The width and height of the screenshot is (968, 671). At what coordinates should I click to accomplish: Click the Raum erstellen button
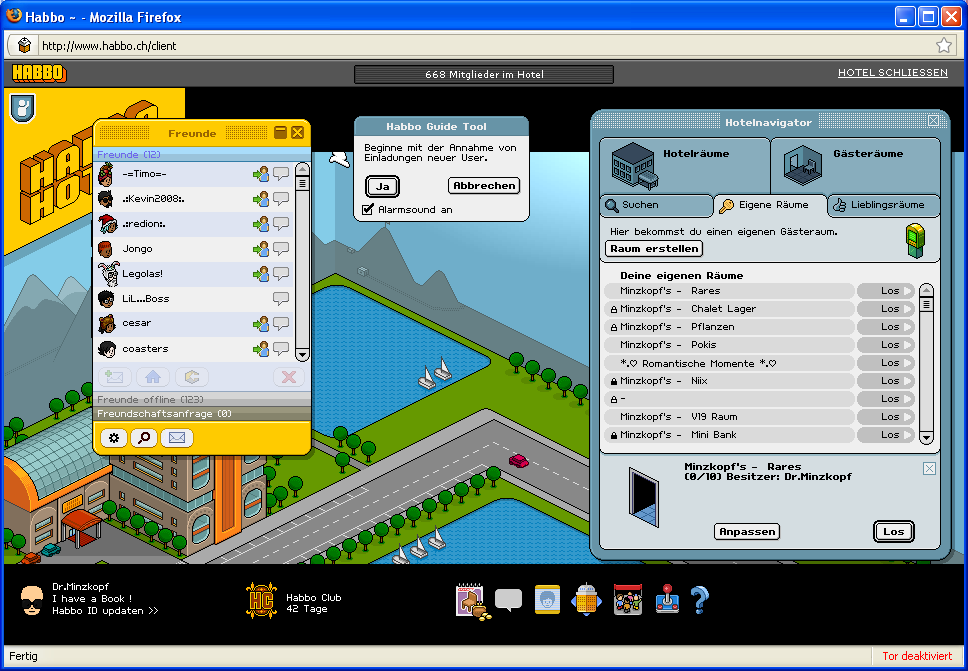(x=654, y=249)
